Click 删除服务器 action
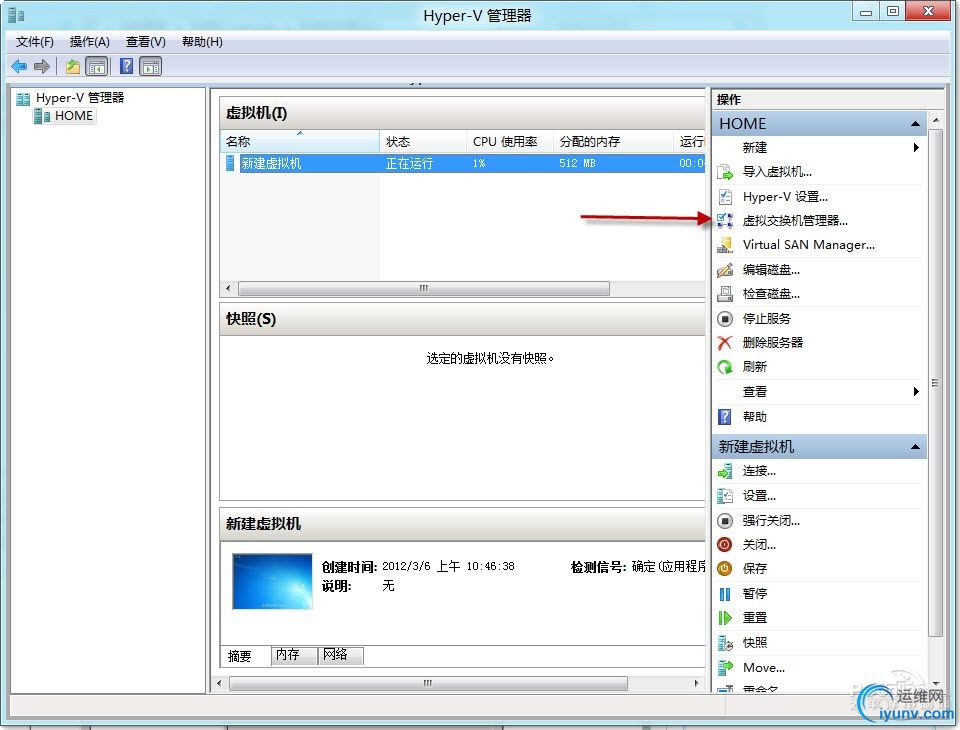This screenshot has width=960, height=730. click(x=773, y=342)
